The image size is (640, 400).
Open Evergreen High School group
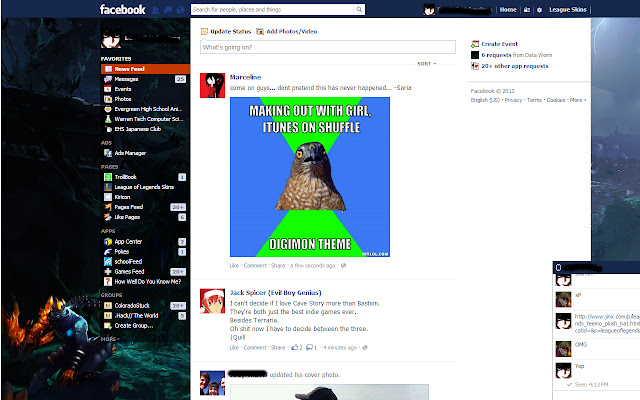pyautogui.click(x=145, y=109)
